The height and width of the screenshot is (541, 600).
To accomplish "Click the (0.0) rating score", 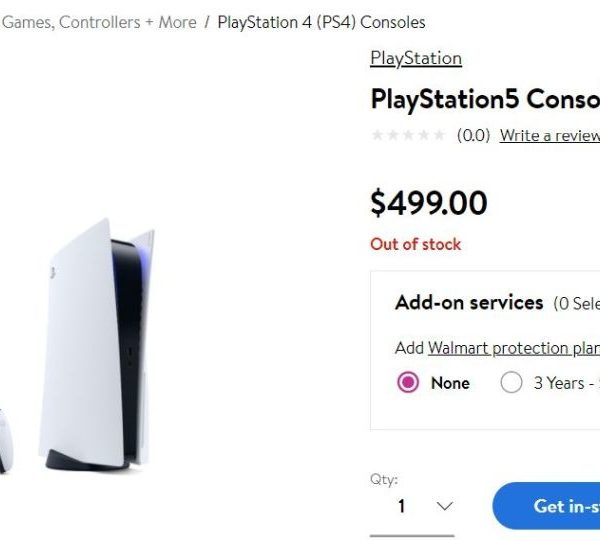I will pos(473,136).
